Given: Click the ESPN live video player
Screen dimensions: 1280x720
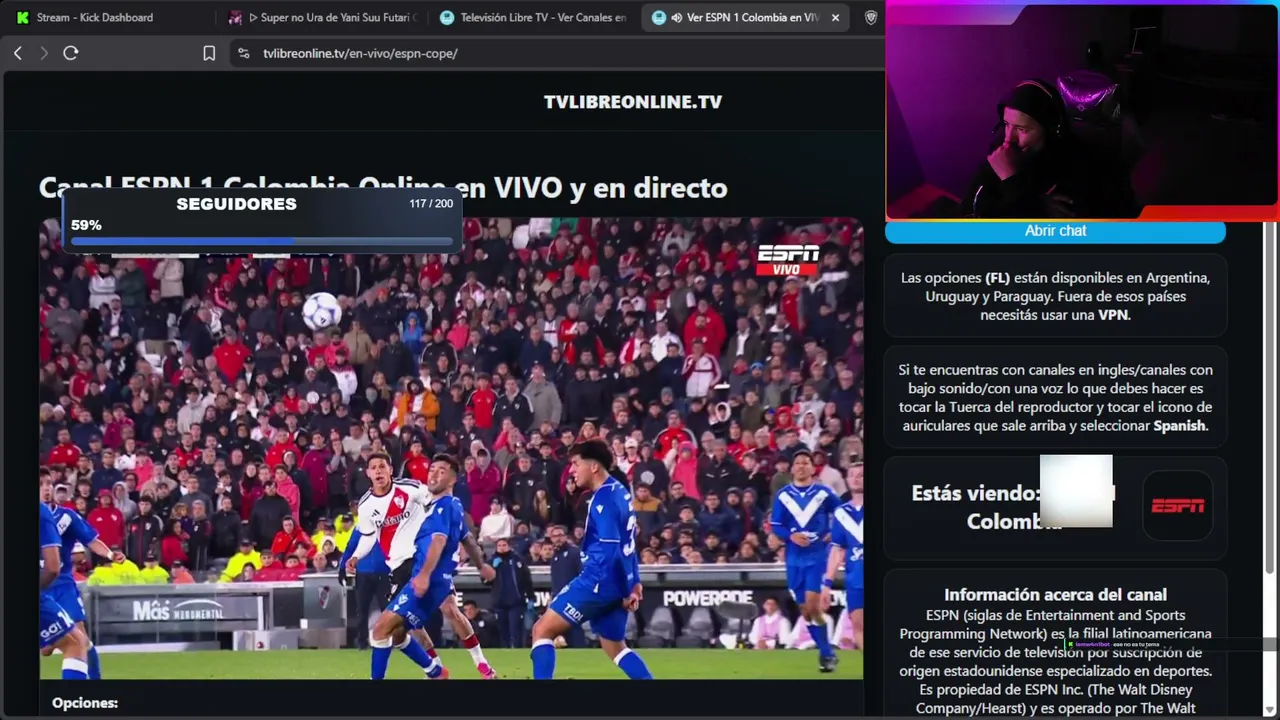Looking at the screenshot, I should click(x=451, y=448).
